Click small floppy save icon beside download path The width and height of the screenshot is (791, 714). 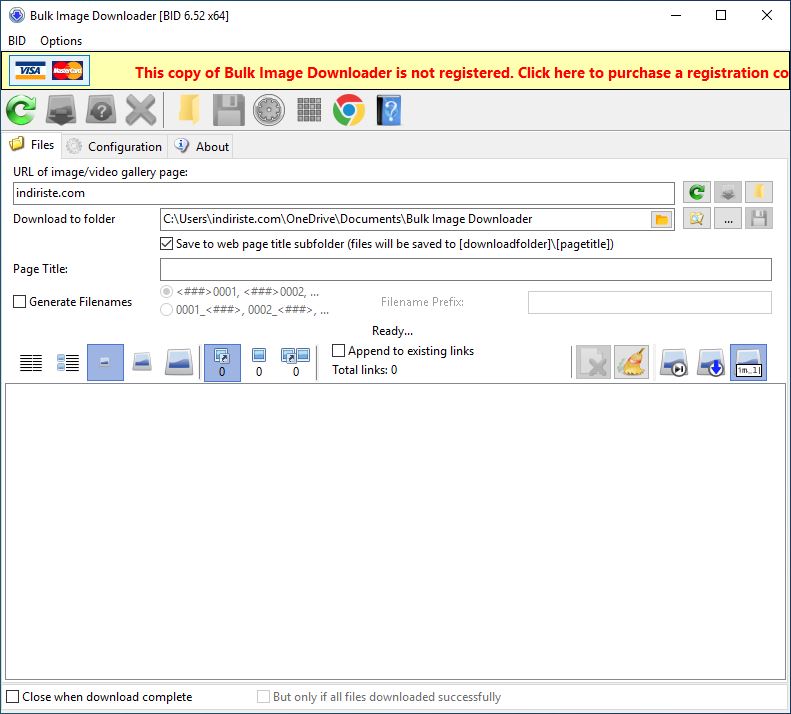point(759,218)
